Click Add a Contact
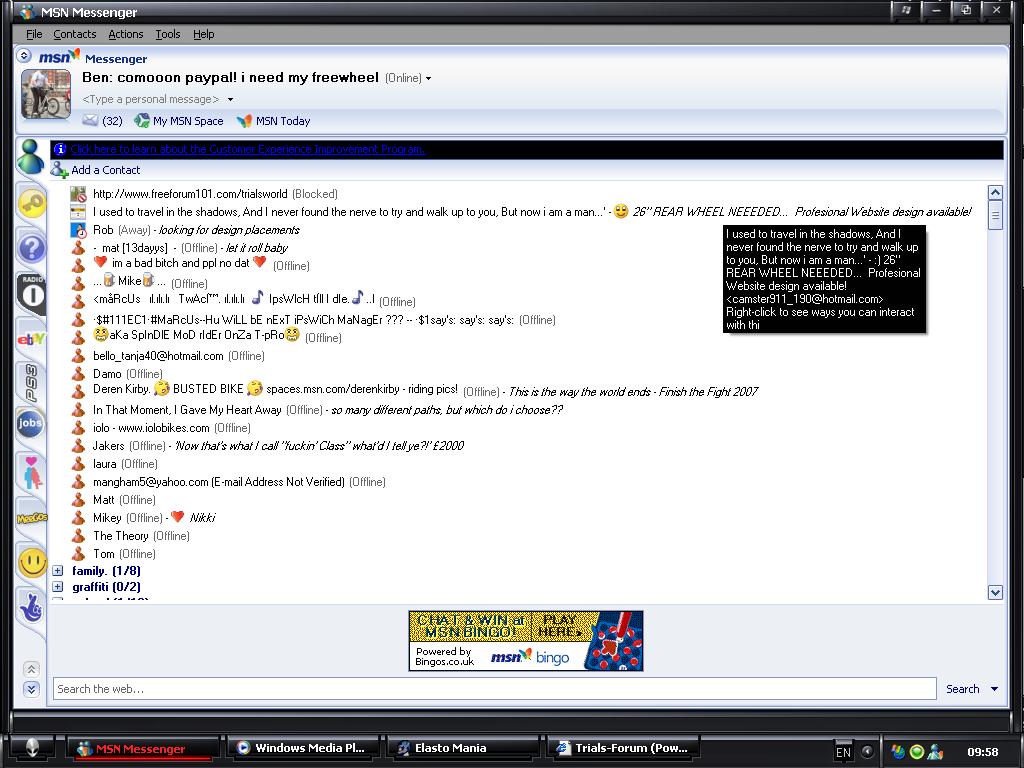 96,170
